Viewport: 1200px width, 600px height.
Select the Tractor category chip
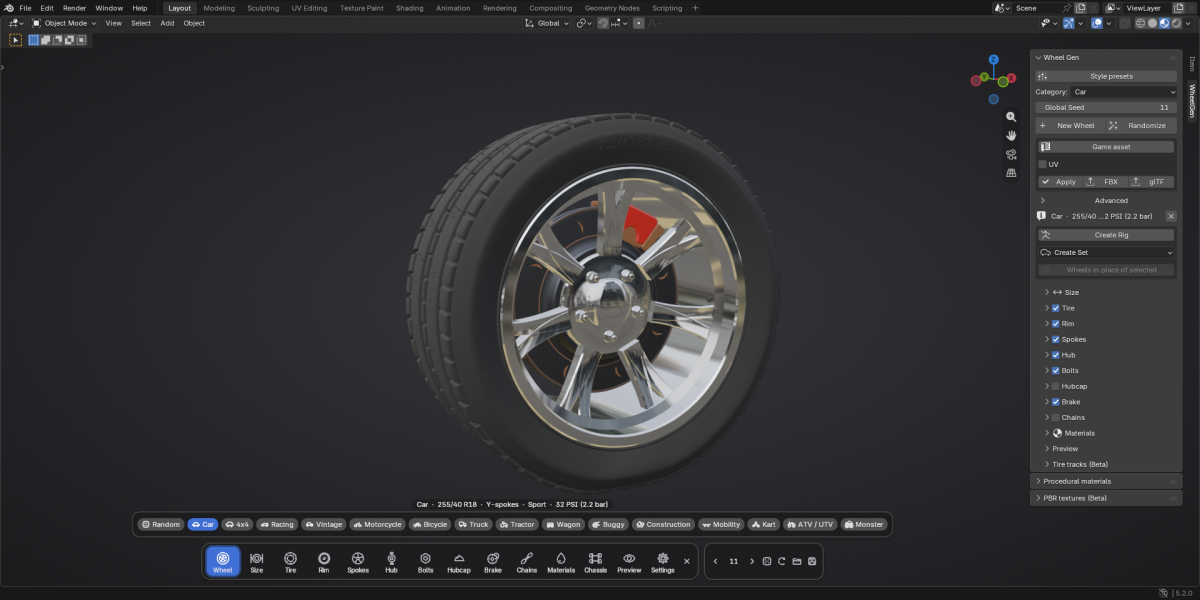[x=517, y=524]
